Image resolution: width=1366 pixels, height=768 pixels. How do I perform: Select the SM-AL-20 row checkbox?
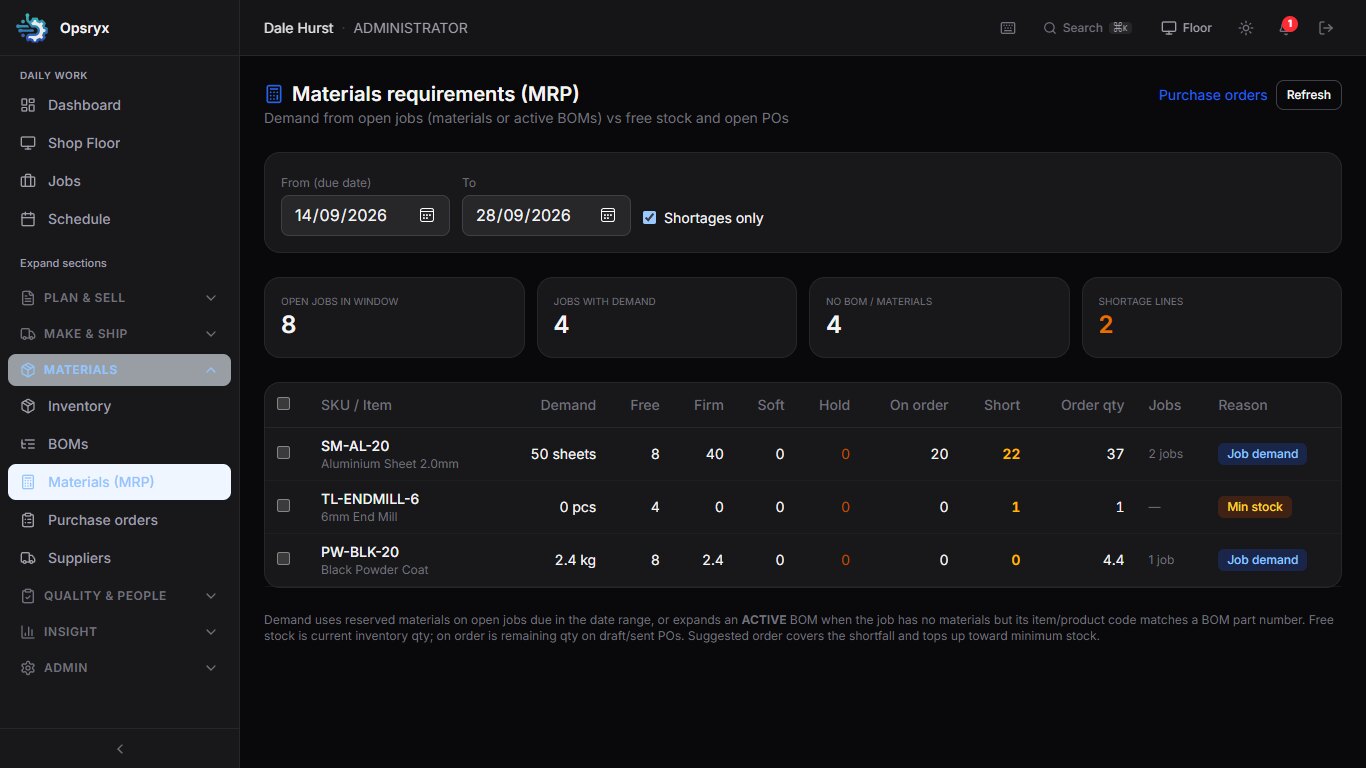pyautogui.click(x=283, y=453)
